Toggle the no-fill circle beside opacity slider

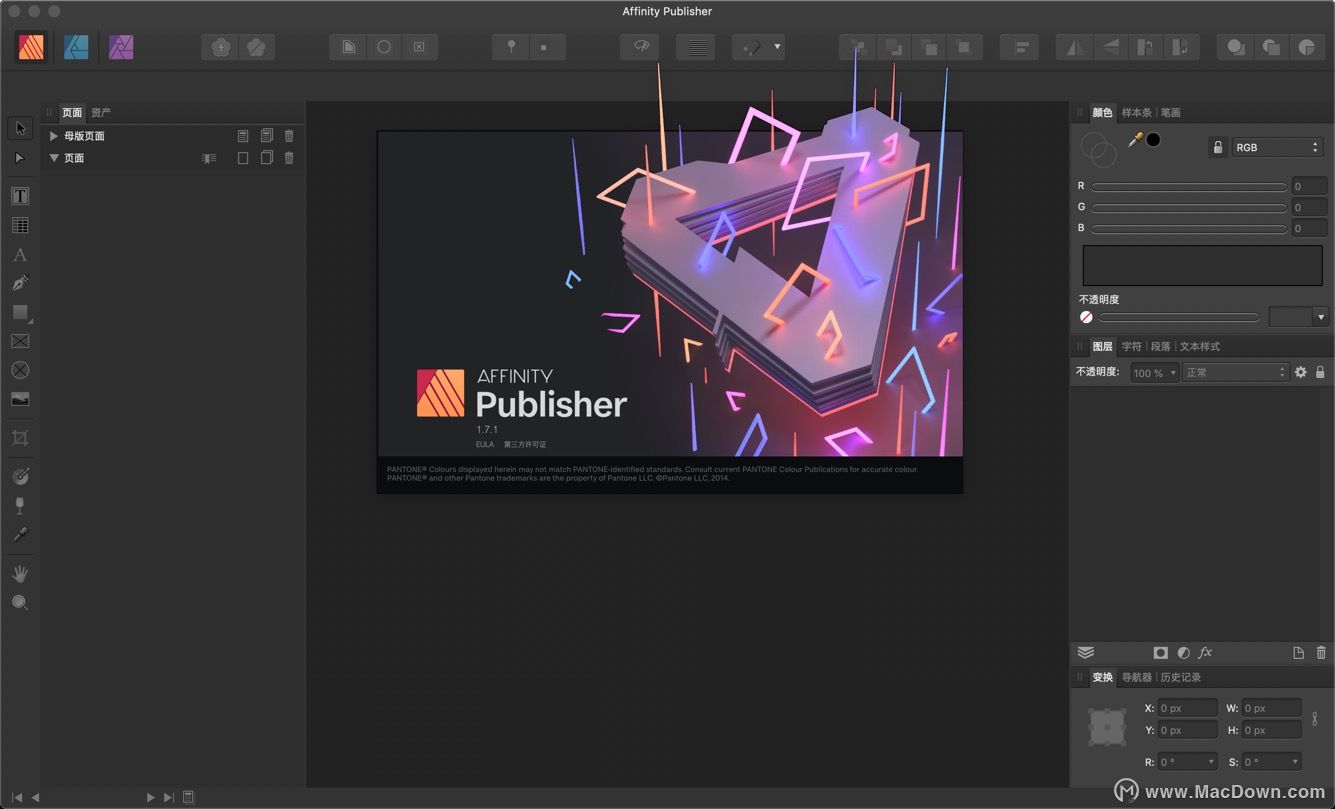(x=1086, y=317)
